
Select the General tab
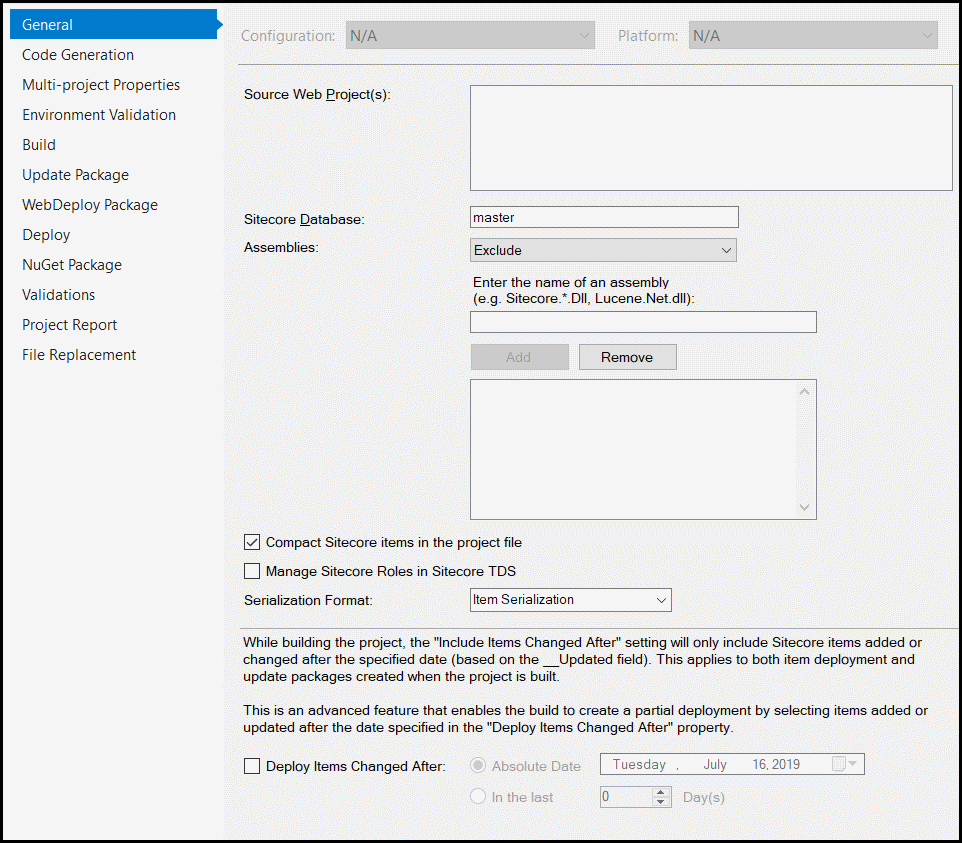(x=114, y=25)
